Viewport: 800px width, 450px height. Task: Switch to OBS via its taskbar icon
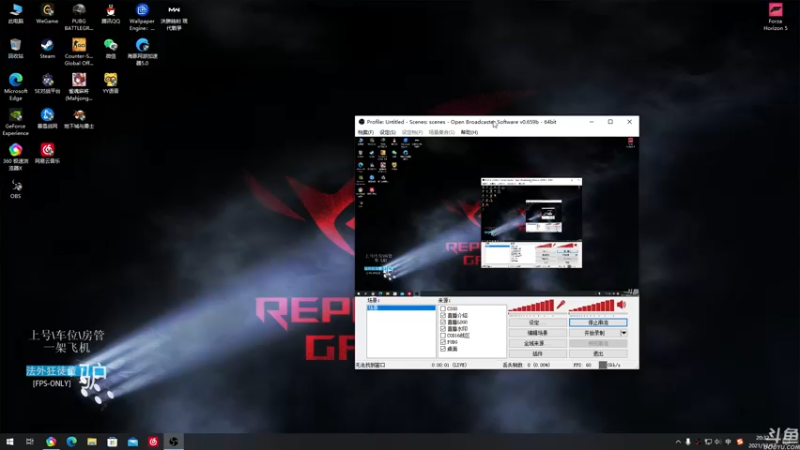pyautogui.click(x=173, y=441)
